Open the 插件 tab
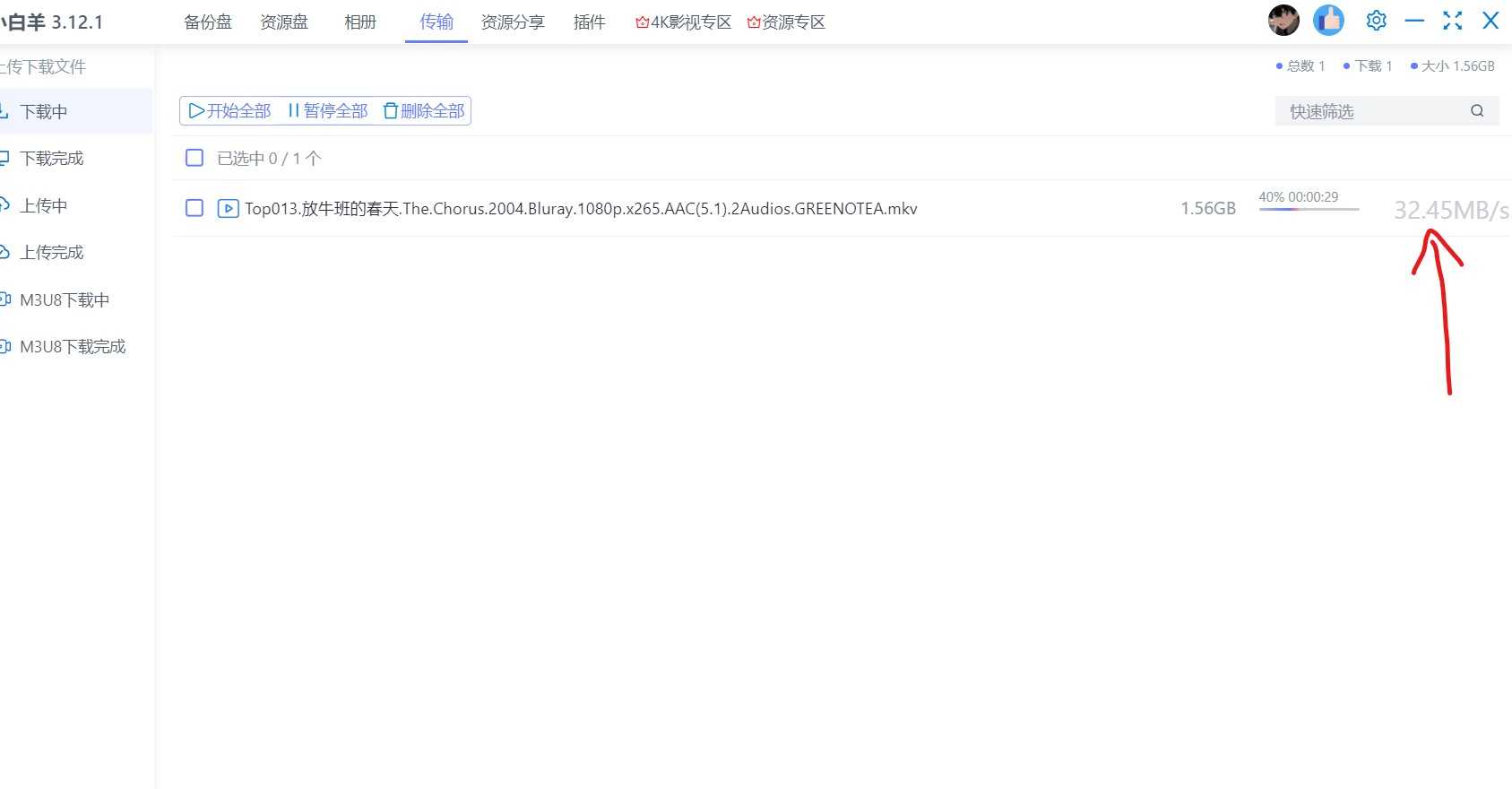The height and width of the screenshot is (789, 1512). pyautogui.click(x=589, y=22)
